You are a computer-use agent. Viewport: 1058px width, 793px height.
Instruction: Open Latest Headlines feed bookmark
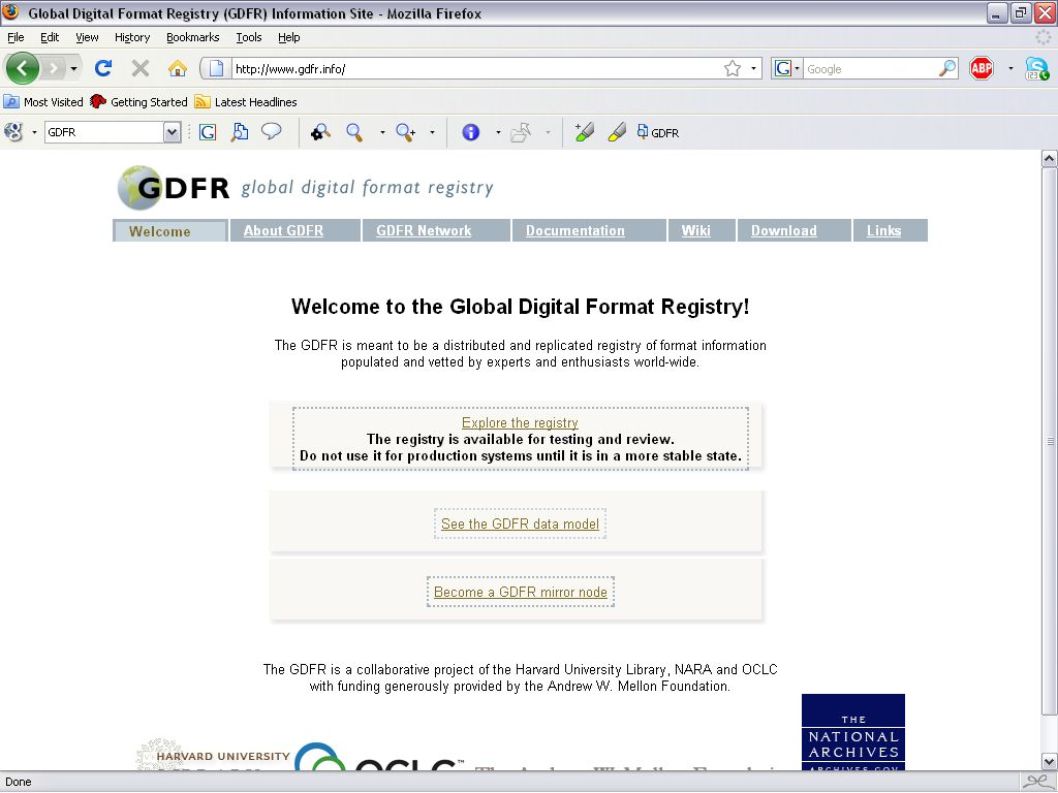click(x=246, y=102)
